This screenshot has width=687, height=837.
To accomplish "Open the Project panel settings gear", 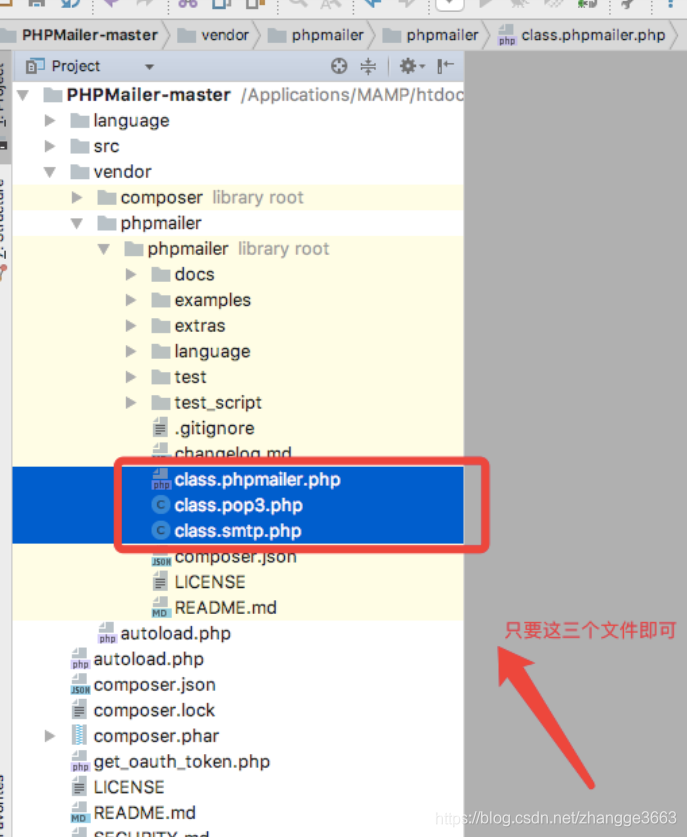I will pyautogui.click(x=412, y=66).
